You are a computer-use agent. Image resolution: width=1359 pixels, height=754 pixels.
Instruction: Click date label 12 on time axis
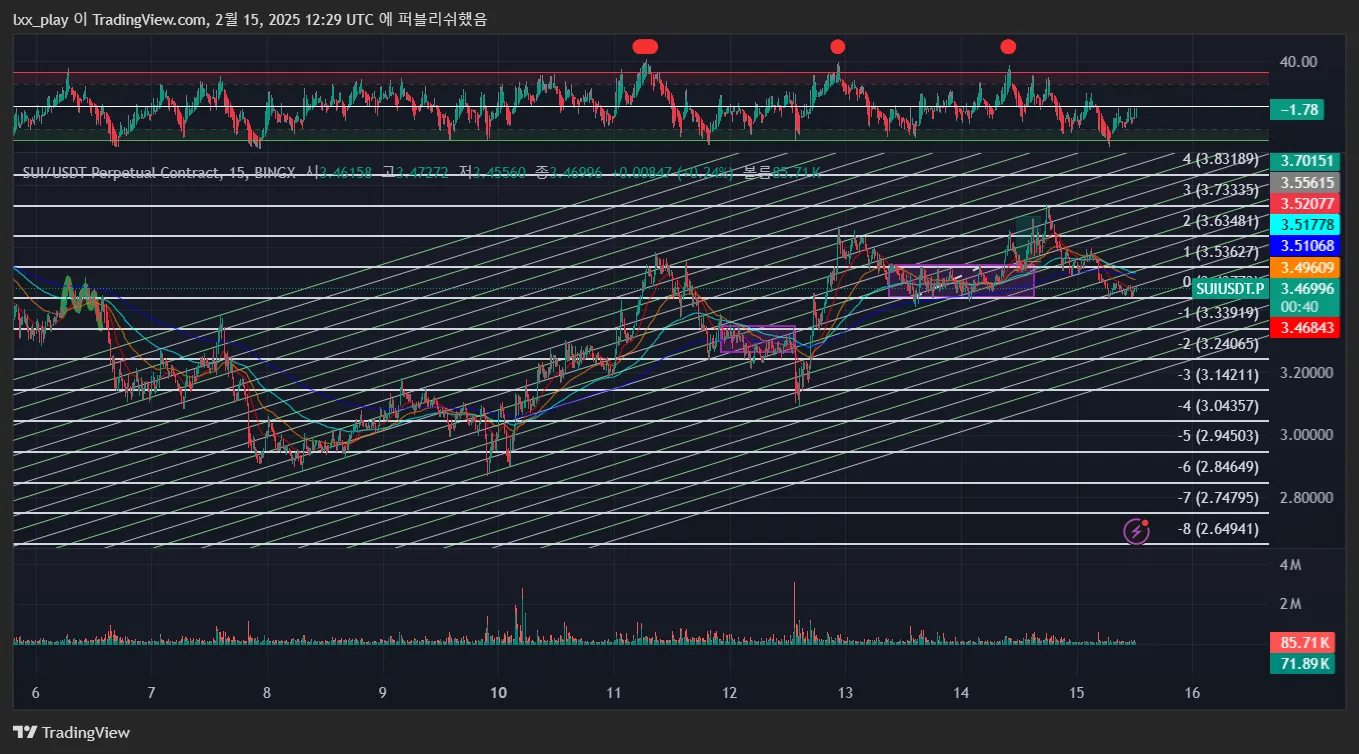coord(730,693)
